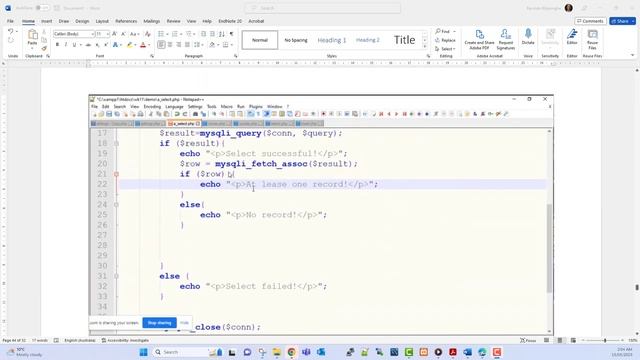Switch to the References tab
Screen dimensions: 640x360
126,21
